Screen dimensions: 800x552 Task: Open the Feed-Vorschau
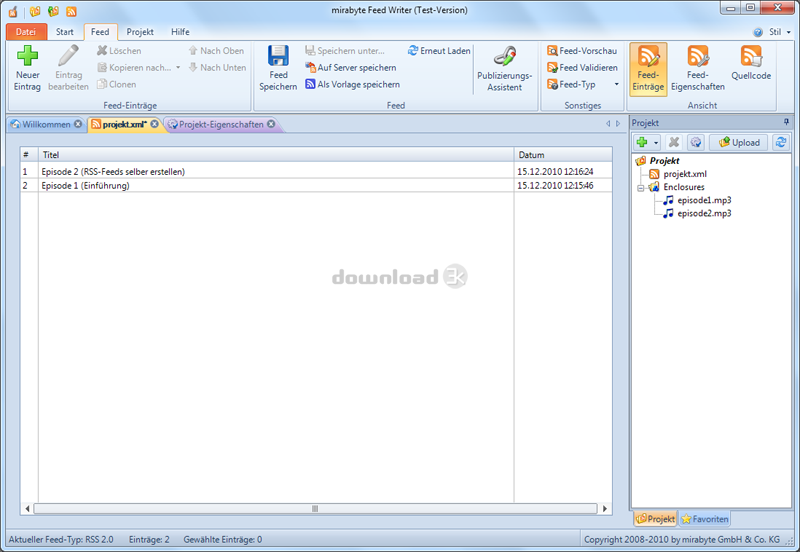tap(582, 51)
